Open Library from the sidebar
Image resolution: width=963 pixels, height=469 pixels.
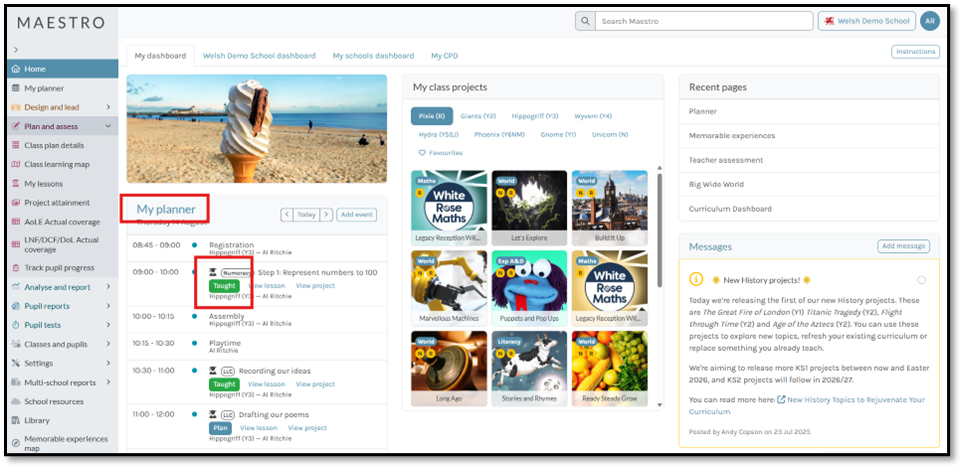pyautogui.click(x=36, y=420)
